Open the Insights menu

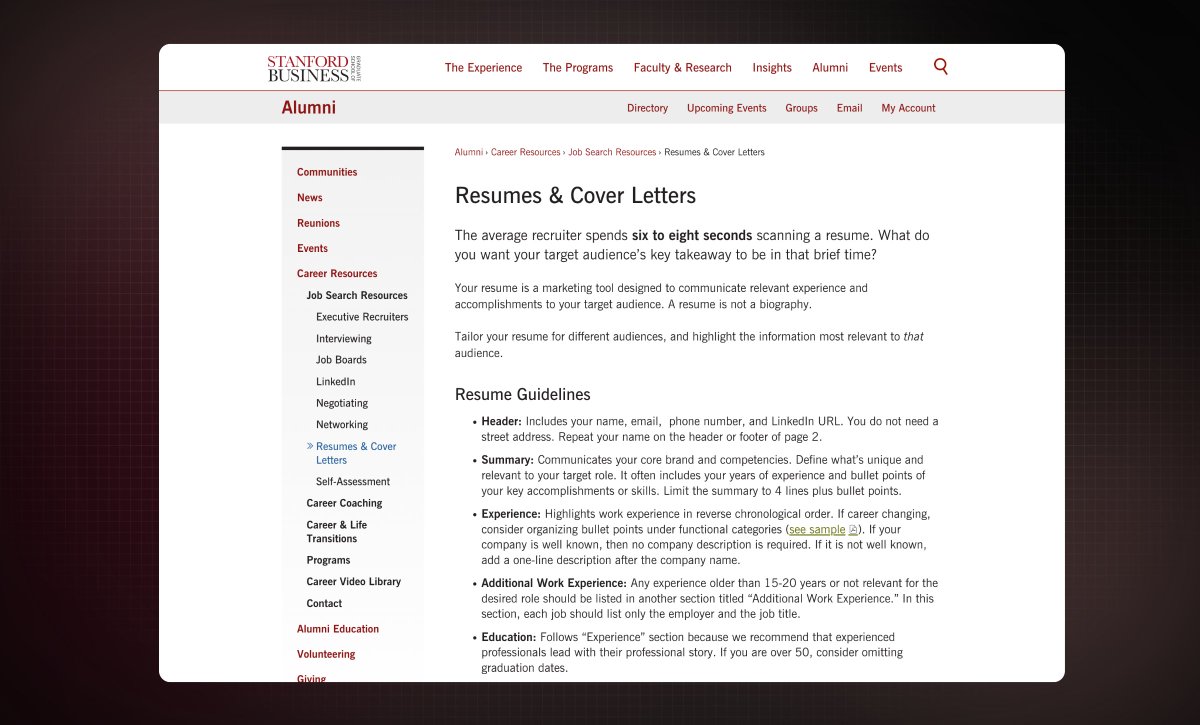772,68
